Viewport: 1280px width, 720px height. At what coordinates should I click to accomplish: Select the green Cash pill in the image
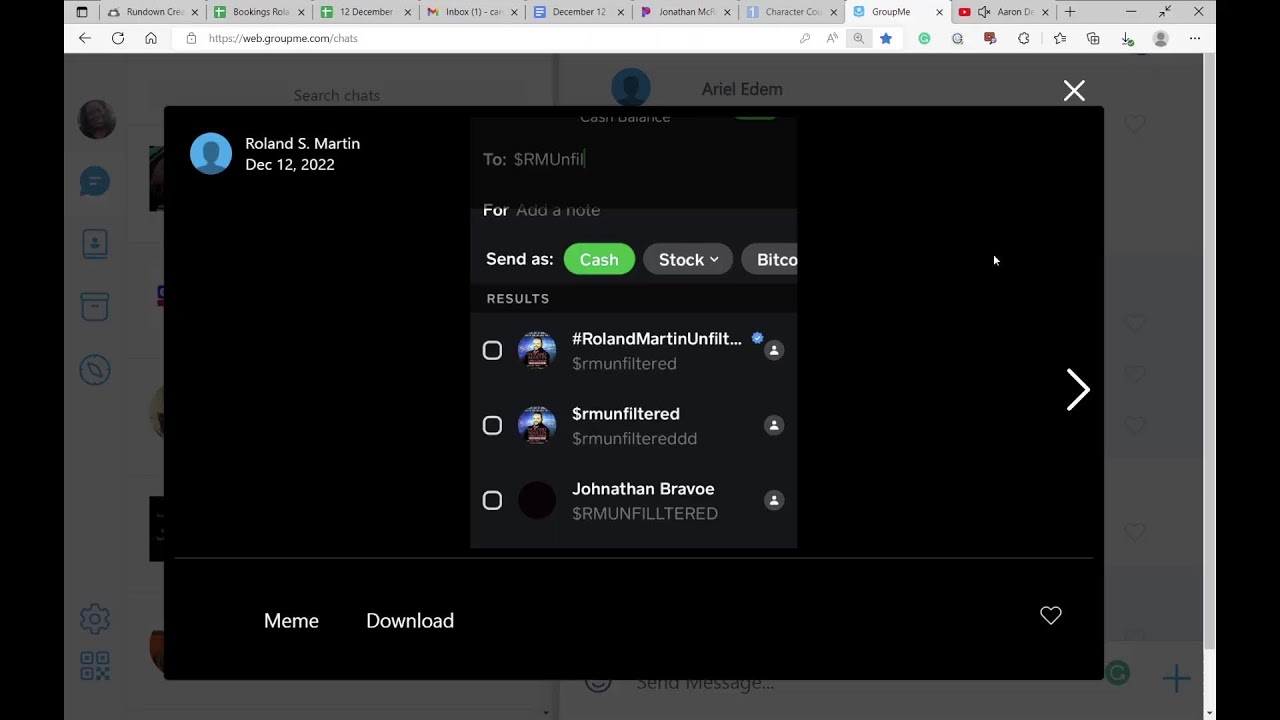(x=599, y=259)
